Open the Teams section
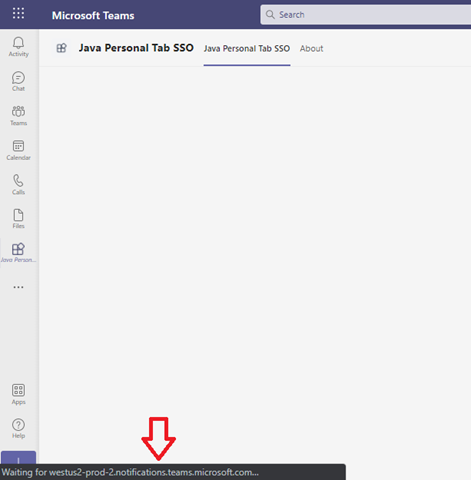The width and height of the screenshot is (471, 480). coord(18,116)
